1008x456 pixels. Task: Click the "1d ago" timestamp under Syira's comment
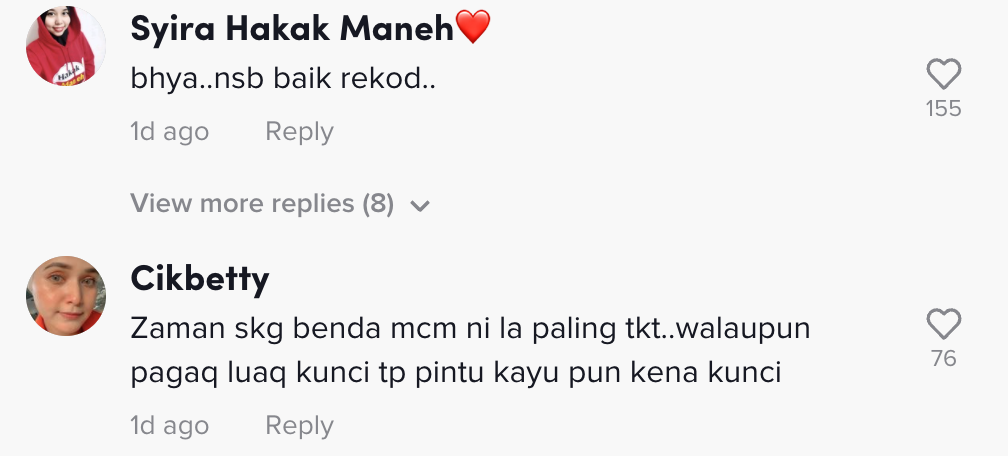click(170, 132)
